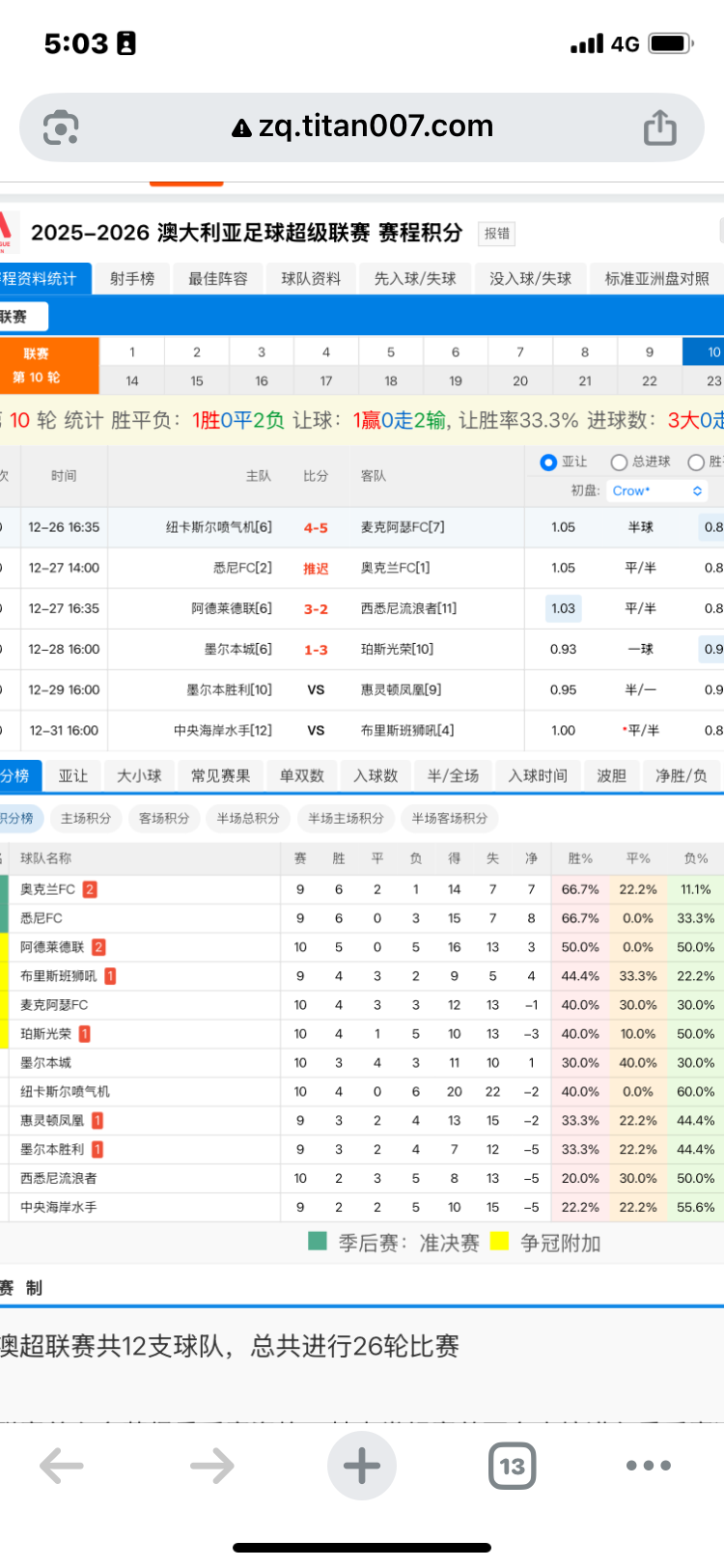
Task: Open a new tab with plus icon
Action: click(x=362, y=1466)
